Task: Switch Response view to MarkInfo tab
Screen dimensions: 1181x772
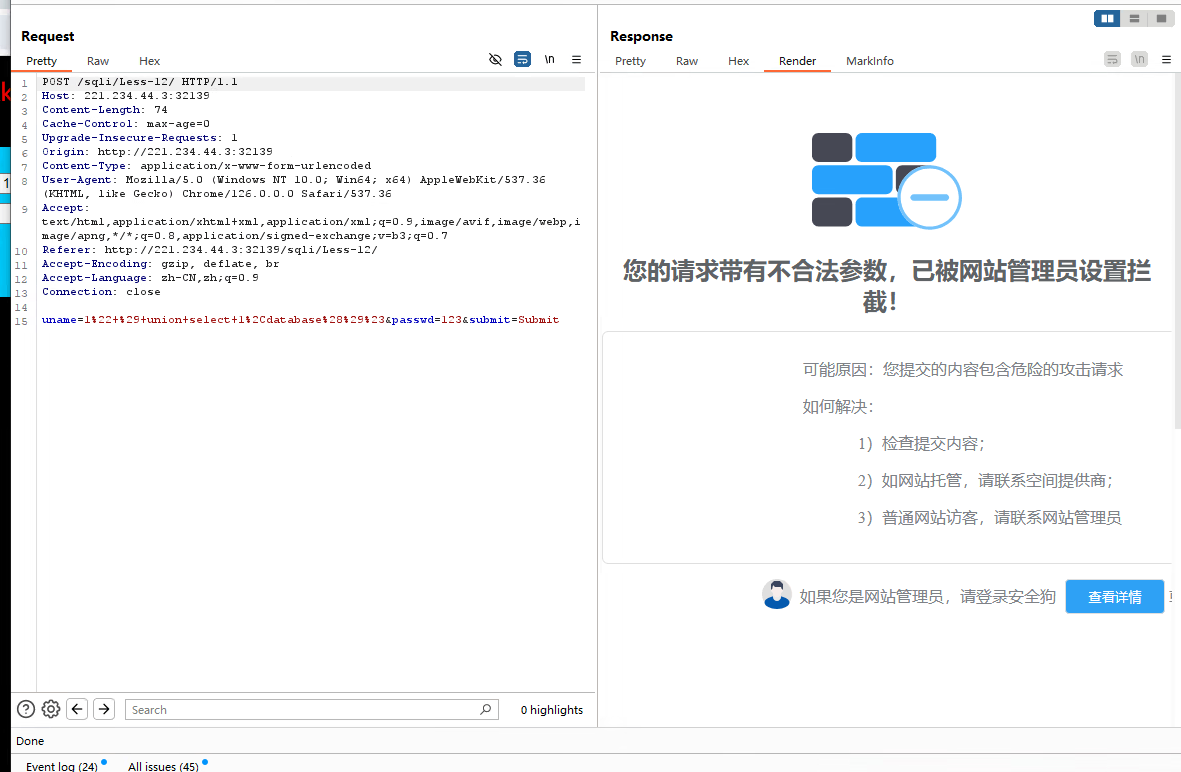Action: [870, 61]
